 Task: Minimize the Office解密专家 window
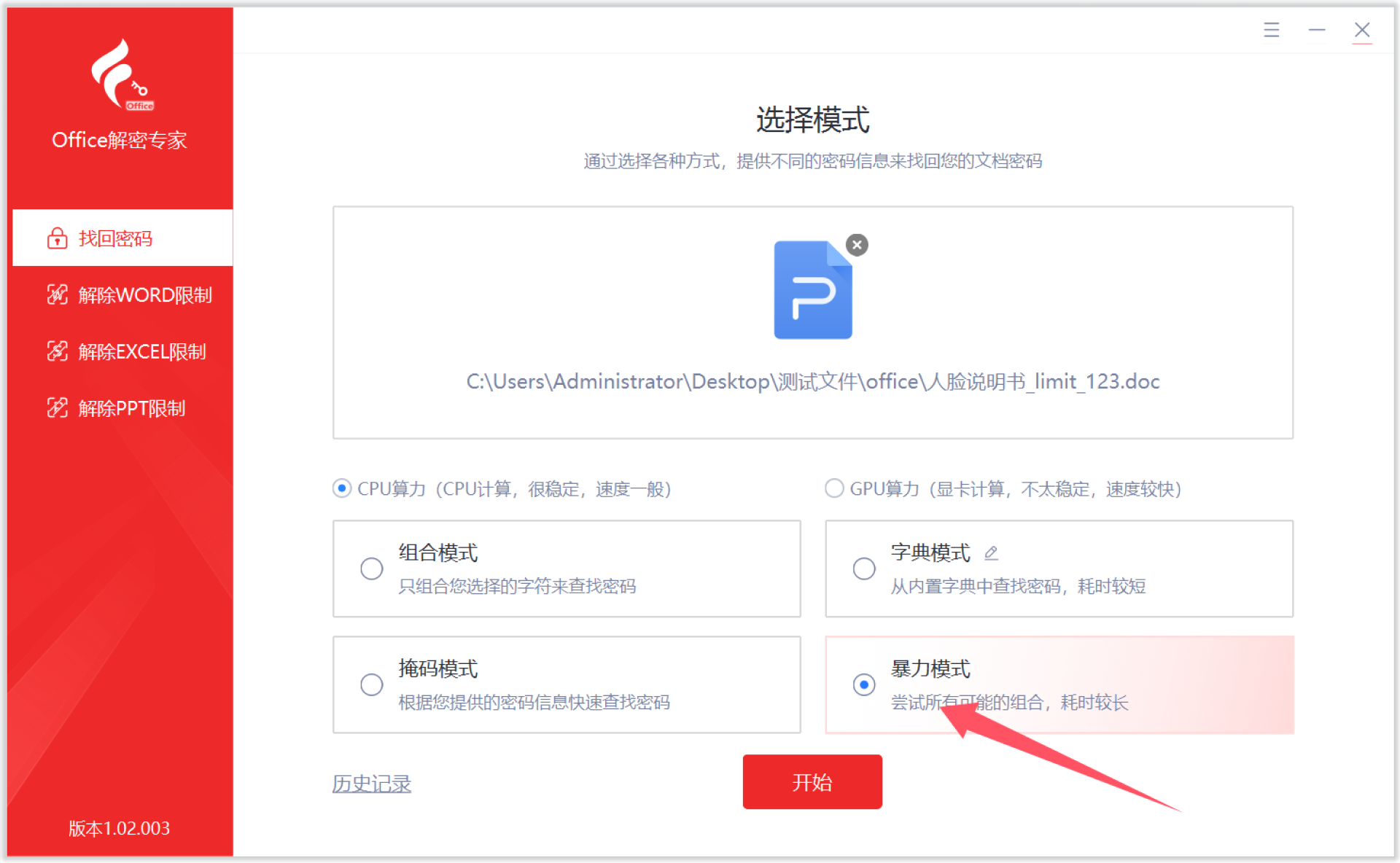[x=1316, y=30]
